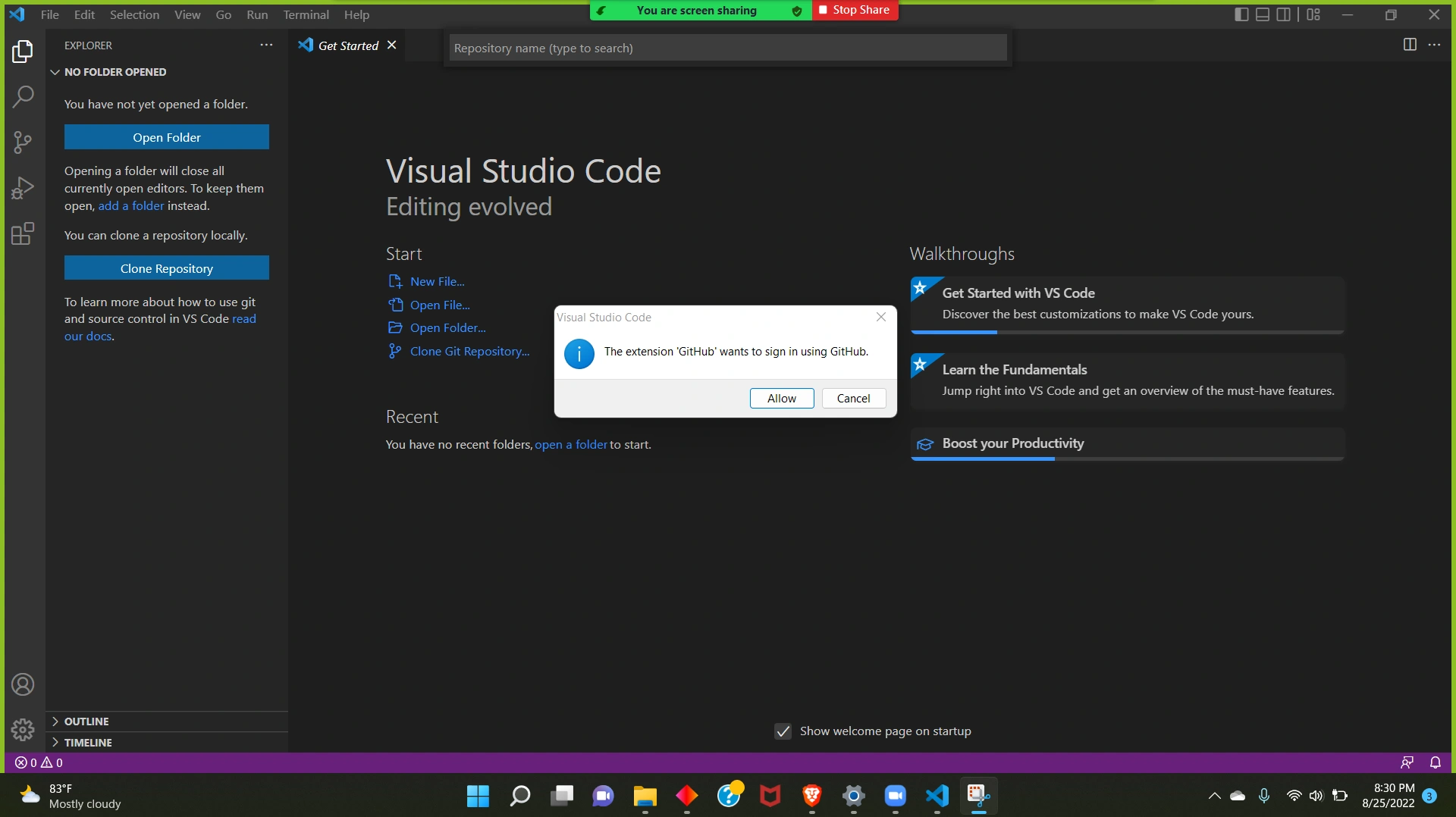Select the Get Started tab
Screen dimensions: 1456x817
[347, 45]
